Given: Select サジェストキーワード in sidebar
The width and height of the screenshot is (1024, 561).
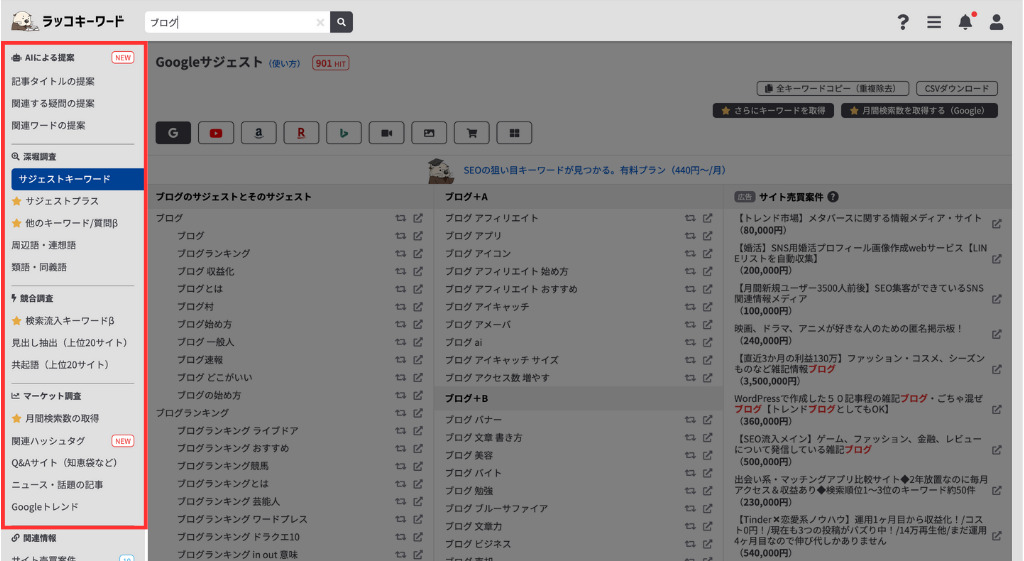Looking at the screenshot, I should pos(77,179).
